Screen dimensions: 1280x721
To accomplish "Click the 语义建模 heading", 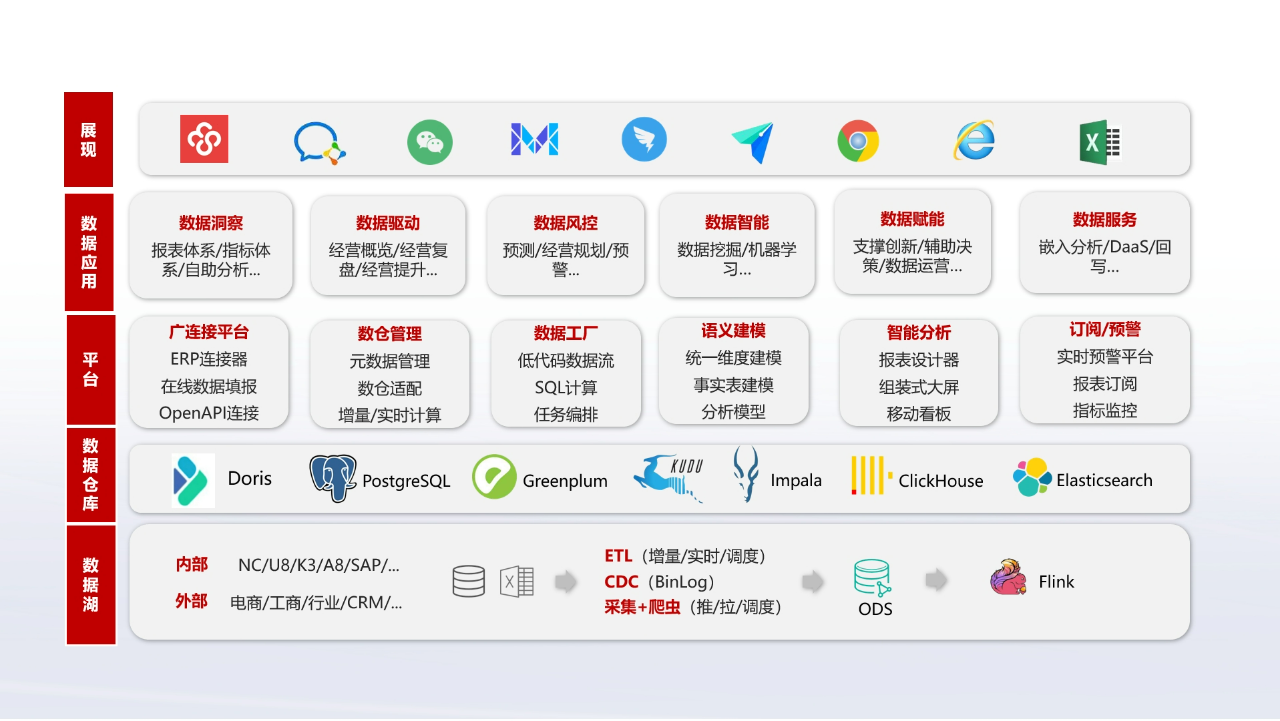I will [734, 330].
